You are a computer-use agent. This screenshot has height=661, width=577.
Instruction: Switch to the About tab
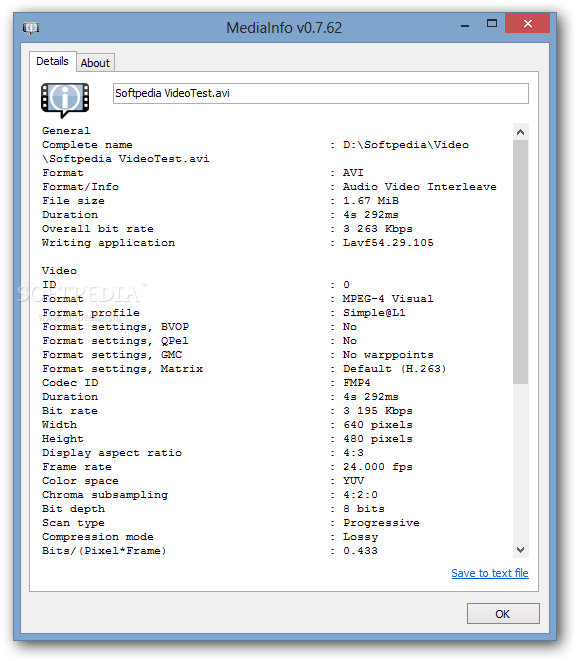(95, 63)
